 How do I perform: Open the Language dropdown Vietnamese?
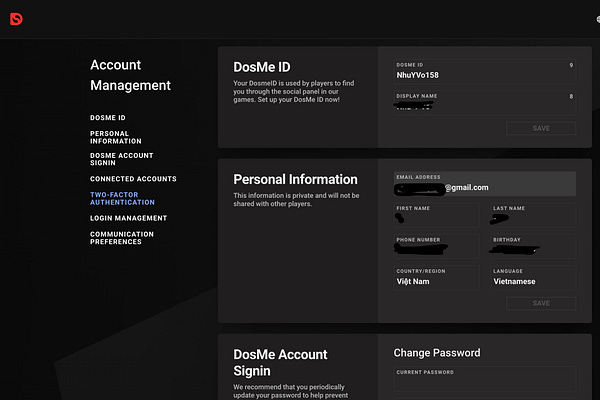pos(533,278)
